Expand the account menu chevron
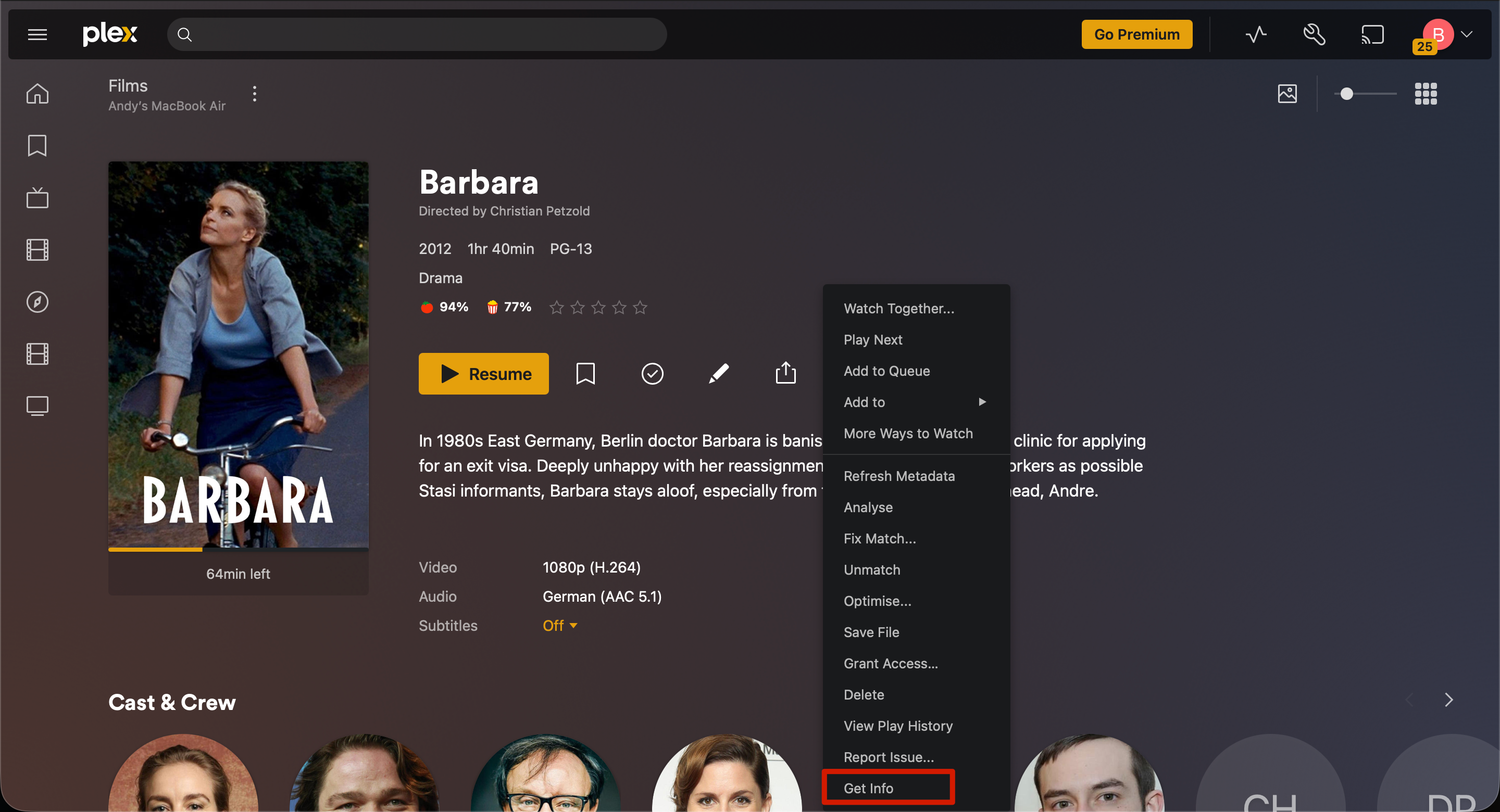This screenshot has width=1500, height=812. (x=1467, y=34)
